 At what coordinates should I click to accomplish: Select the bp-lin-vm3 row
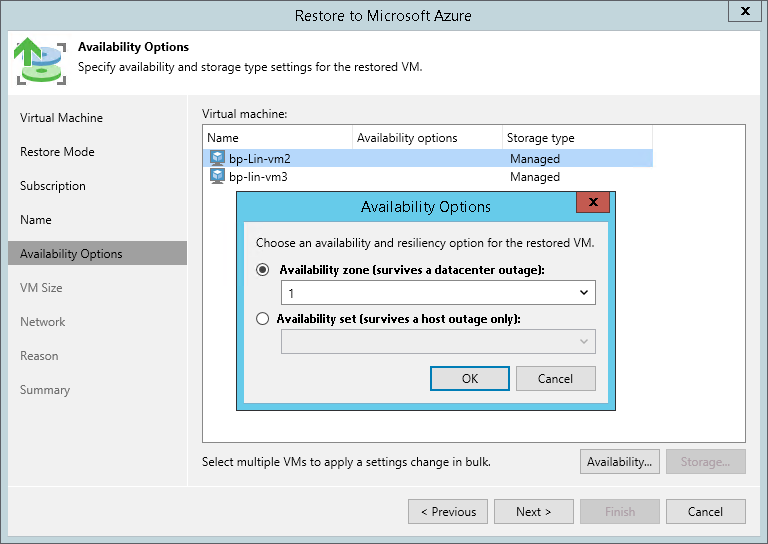pos(428,177)
